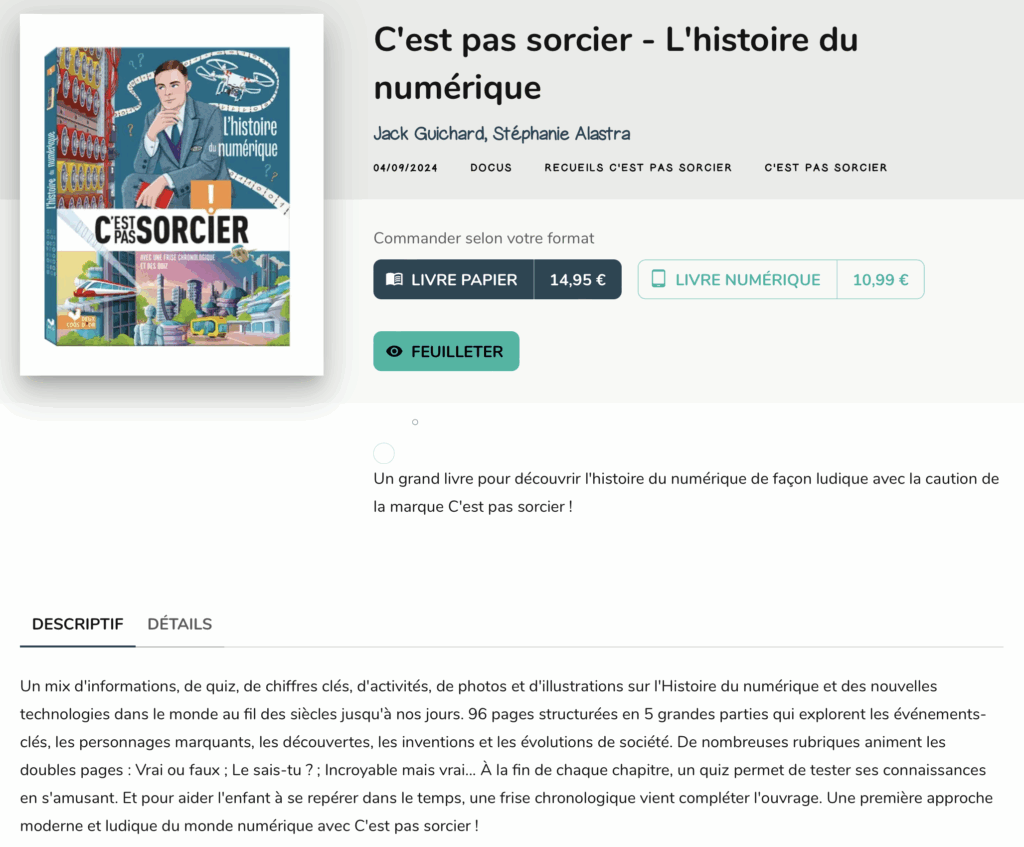
Task: Follow the C'est pas sorcier tag link
Action: pos(825,168)
